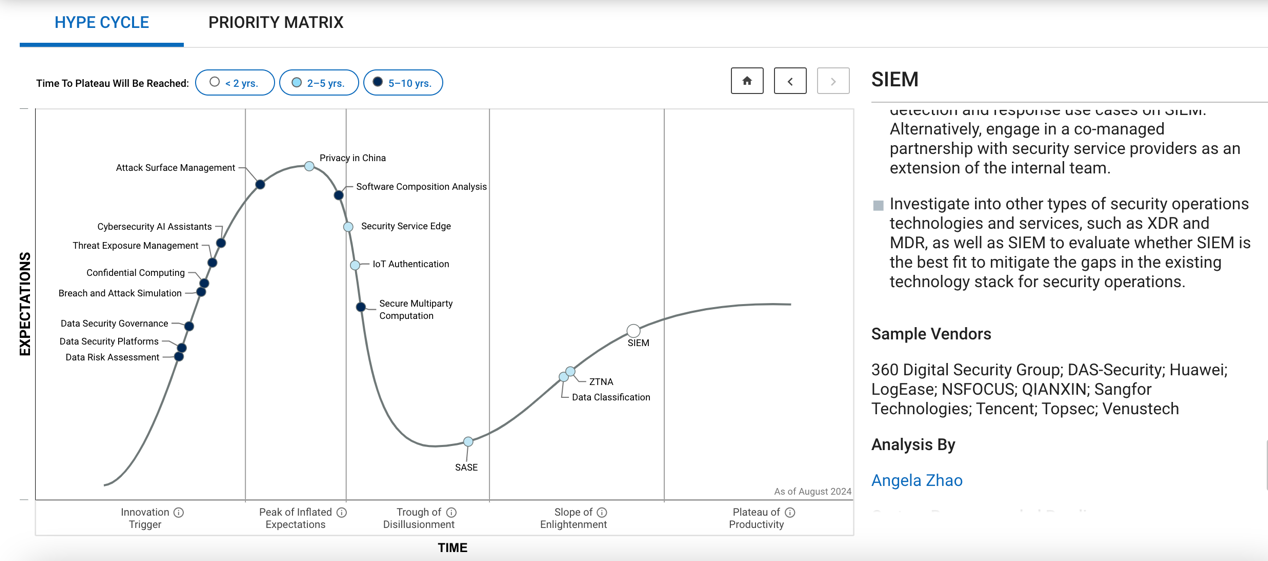Image resolution: width=1268 pixels, height=561 pixels.
Task: Toggle the 2–5 yrs. plateau filter
Action: (318, 83)
